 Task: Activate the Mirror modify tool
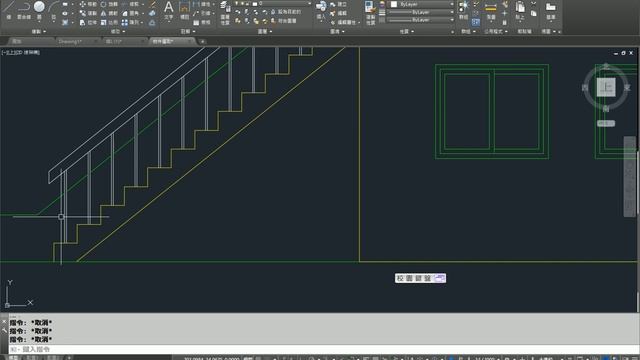[x=109, y=13]
